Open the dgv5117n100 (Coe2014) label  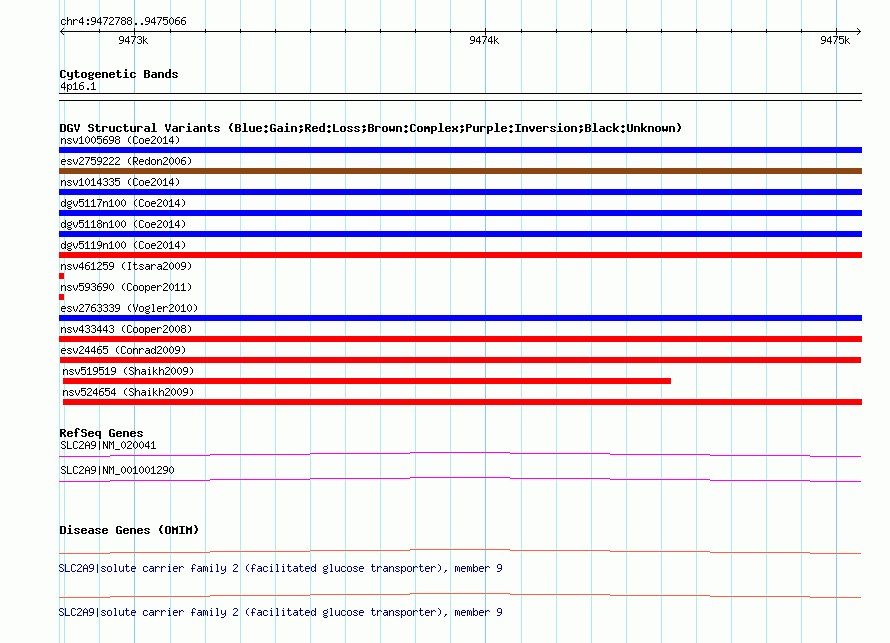pos(123,203)
